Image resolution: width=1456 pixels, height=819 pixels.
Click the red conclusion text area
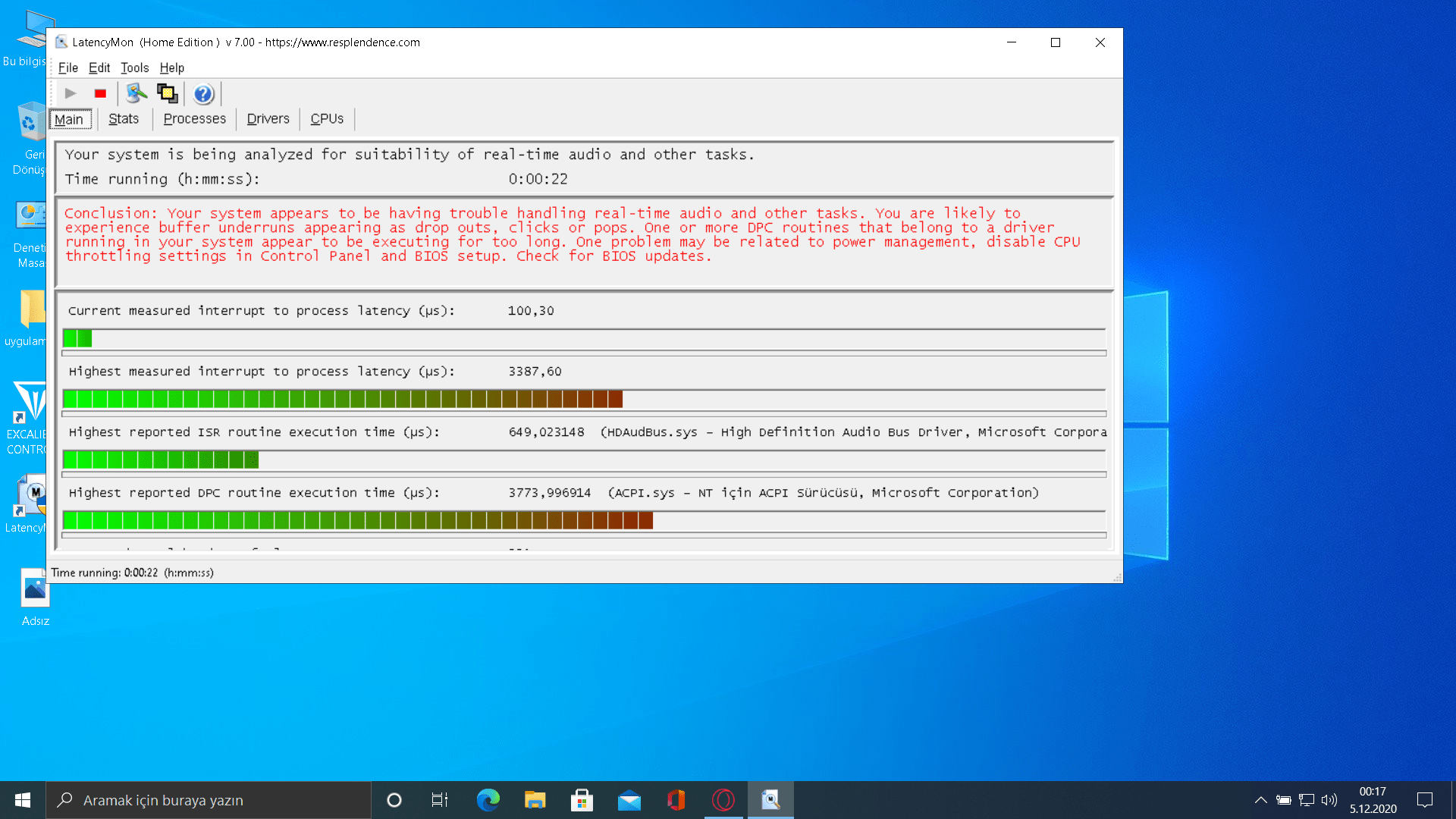click(x=572, y=234)
